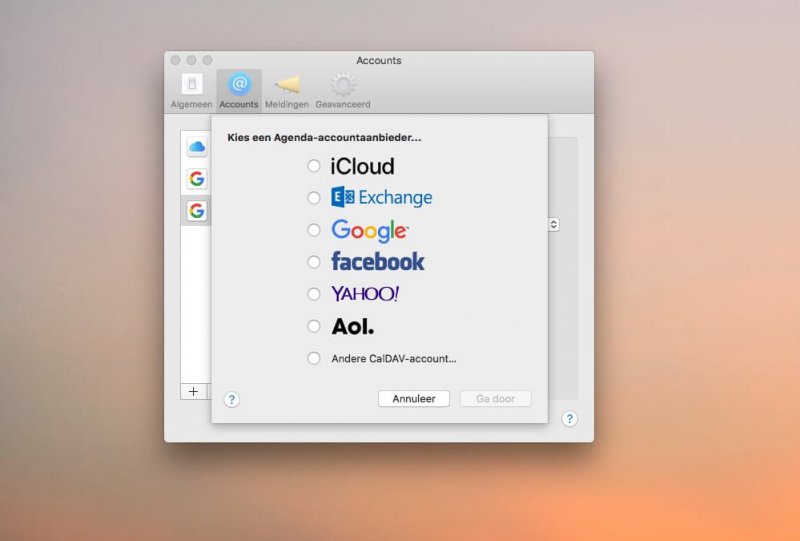This screenshot has height=541, width=800.
Task: Open help from the dialog sheet question mark
Action: [x=232, y=400]
